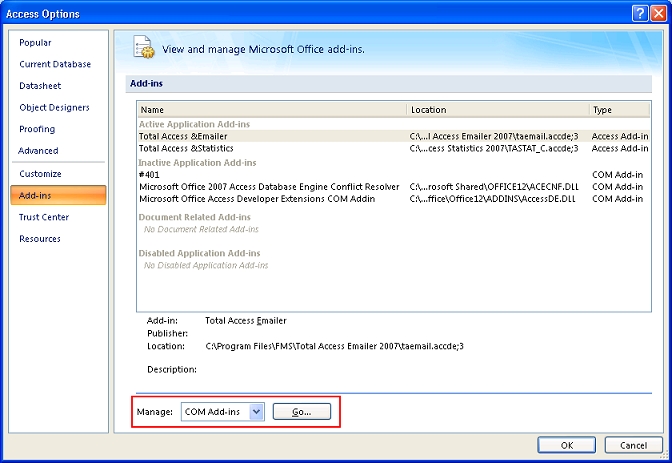Image resolution: width=672 pixels, height=463 pixels.
Task: Click the TASTAT_C.accde location cell
Action: pyautogui.click(x=494, y=148)
